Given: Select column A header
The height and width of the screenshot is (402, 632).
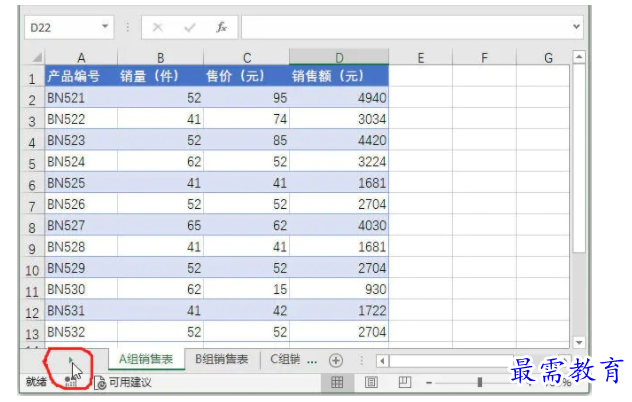Looking at the screenshot, I should [81, 58].
